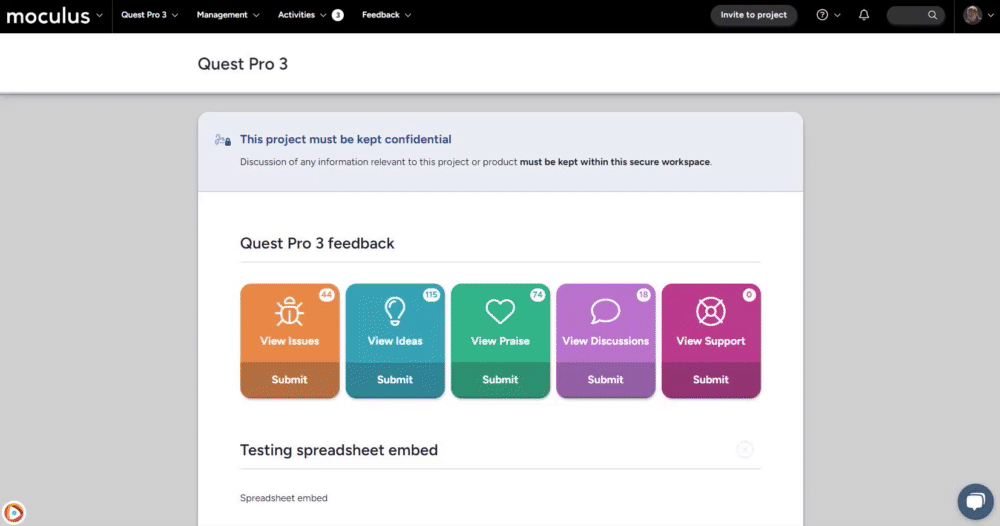Open the Management menu
This screenshot has width=1000, height=526.
(228, 15)
